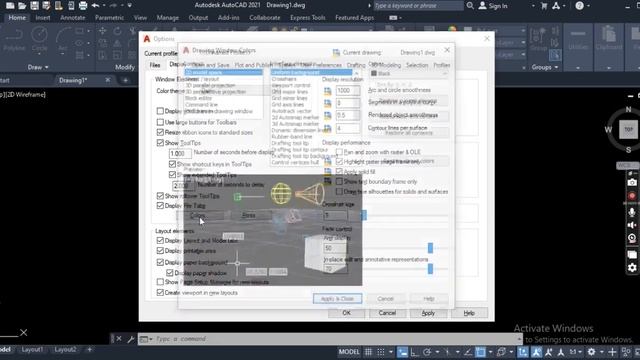Click the Apply & Close button

coord(337,299)
